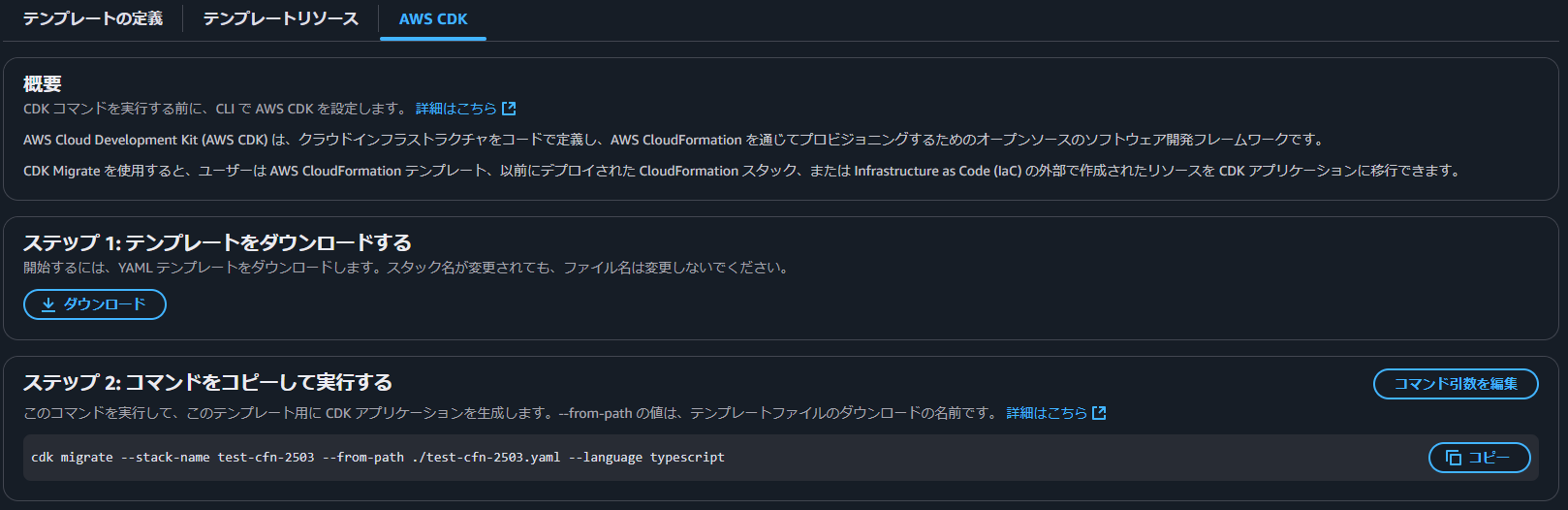The height and width of the screenshot is (510, 1568).
Task: Click ステップ 2: コマンドをコピーして実行する heading
Action: (207, 382)
